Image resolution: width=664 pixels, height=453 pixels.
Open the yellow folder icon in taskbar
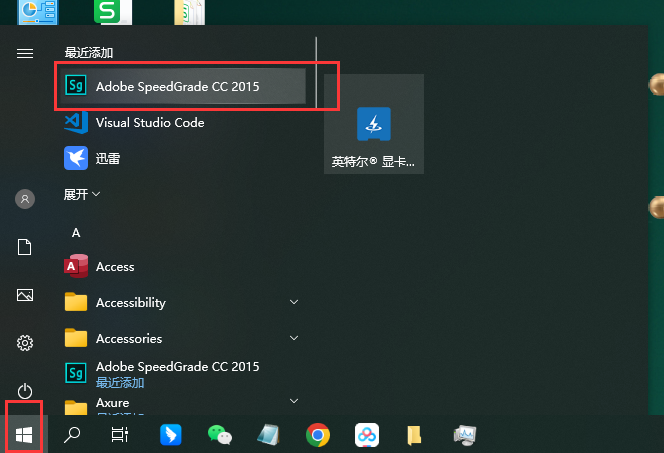(414, 435)
